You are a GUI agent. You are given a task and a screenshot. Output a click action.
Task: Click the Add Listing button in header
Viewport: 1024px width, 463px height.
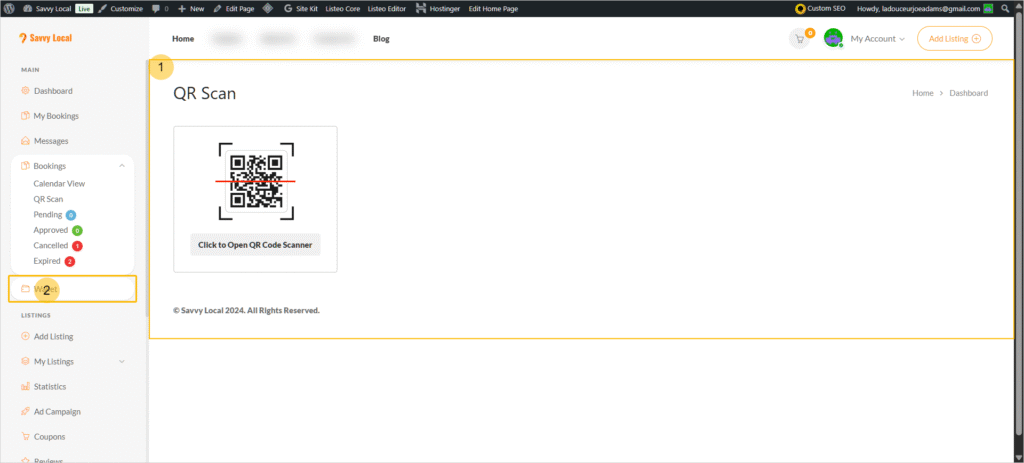pyautogui.click(x=954, y=39)
